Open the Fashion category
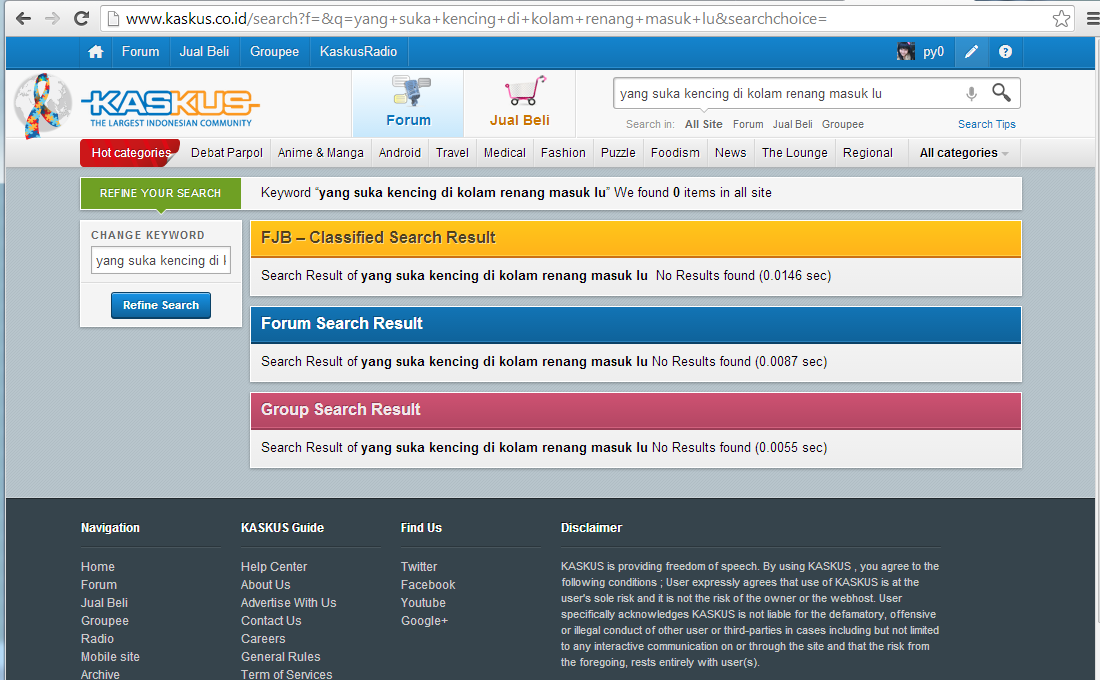1100x680 pixels. [x=563, y=153]
